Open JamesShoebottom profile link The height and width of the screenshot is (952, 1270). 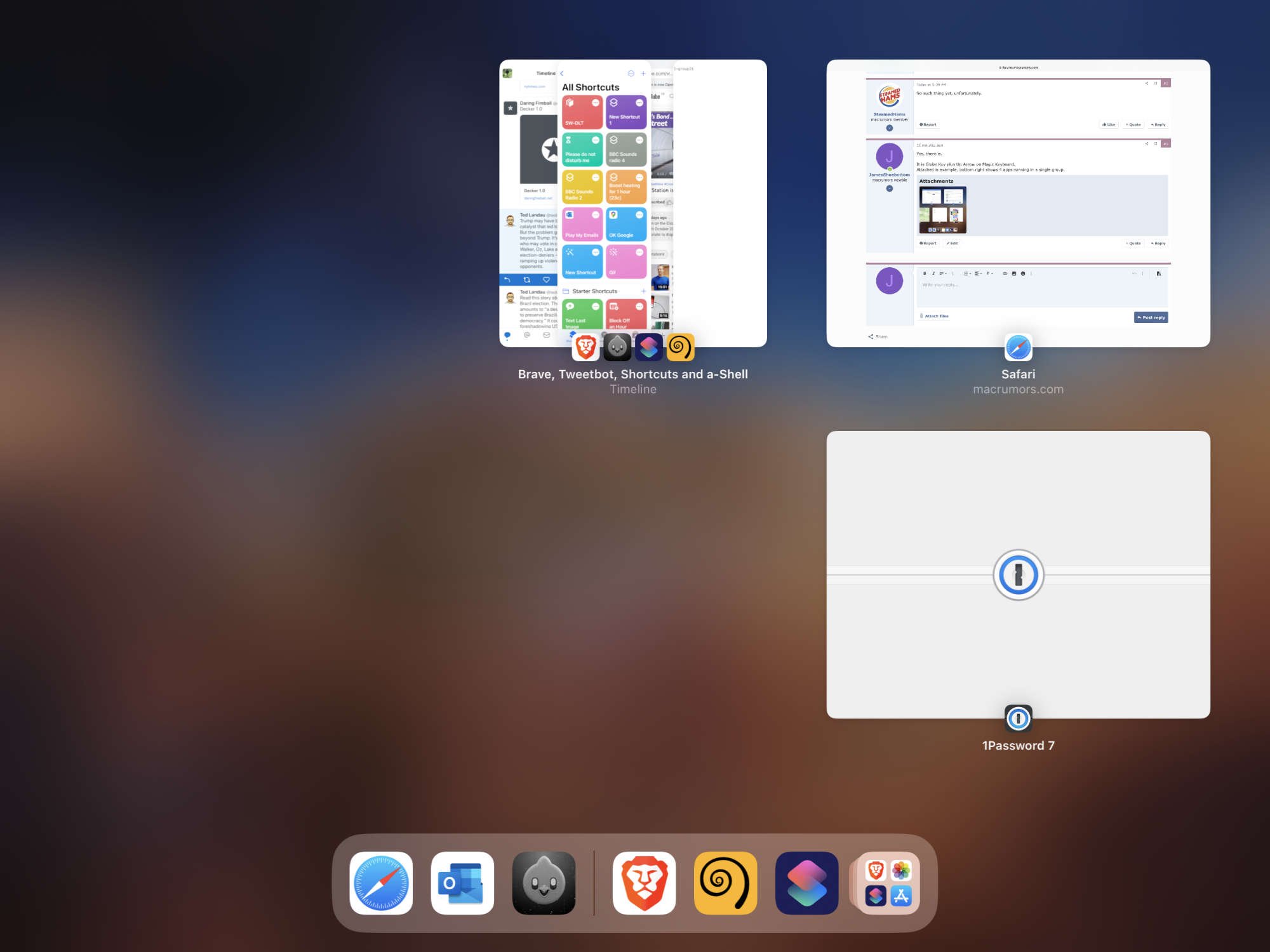[889, 175]
